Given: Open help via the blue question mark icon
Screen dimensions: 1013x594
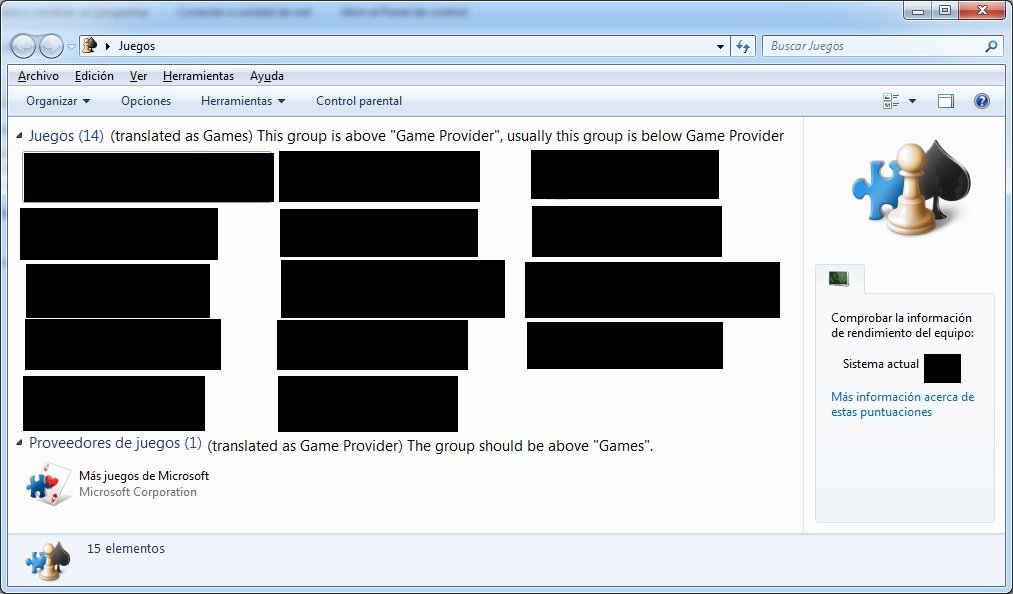Looking at the screenshot, I should [981, 101].
